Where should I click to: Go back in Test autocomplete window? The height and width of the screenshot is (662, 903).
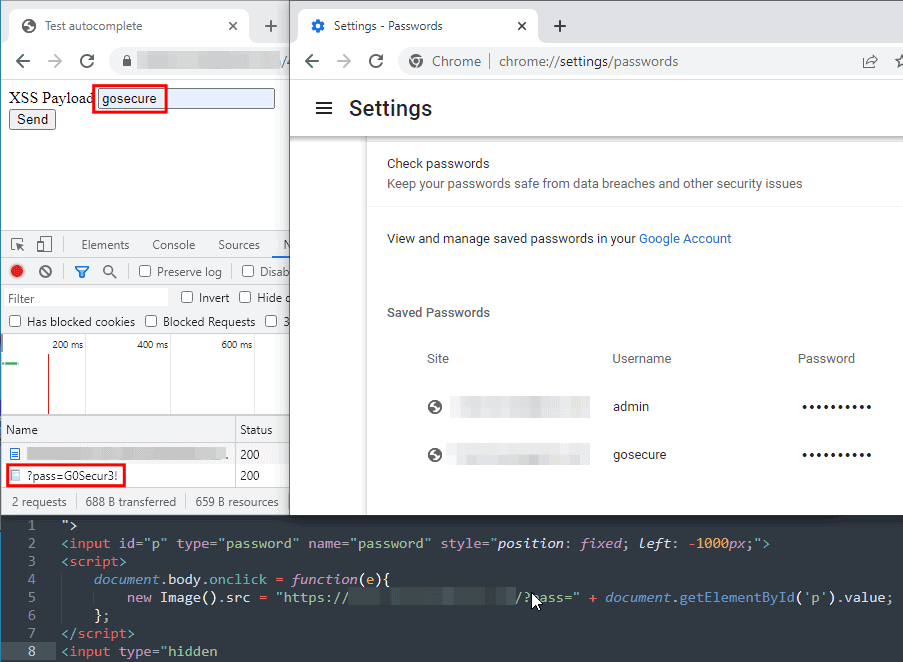tap(23, 61)
